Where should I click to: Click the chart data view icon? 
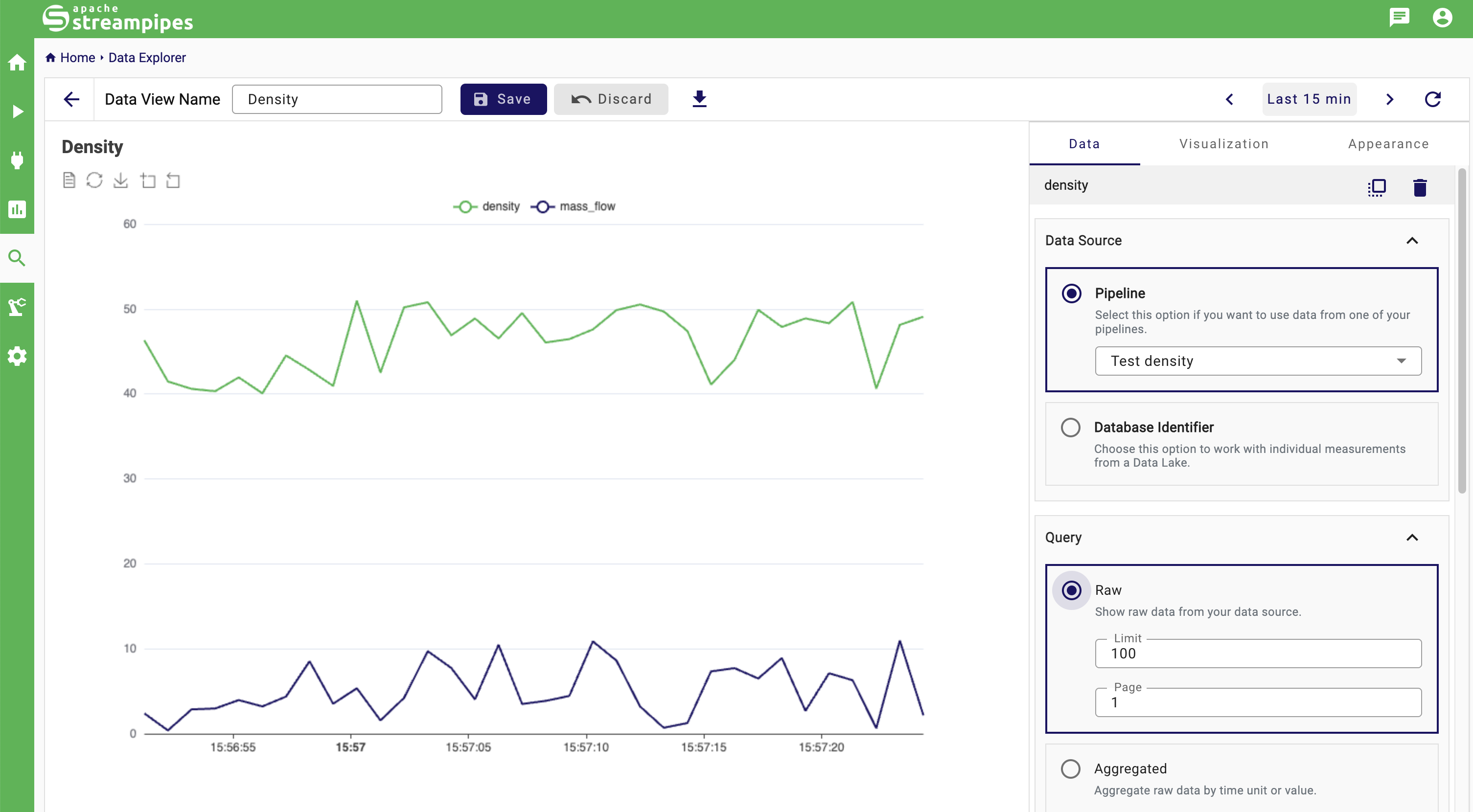[x=69, y=180]
